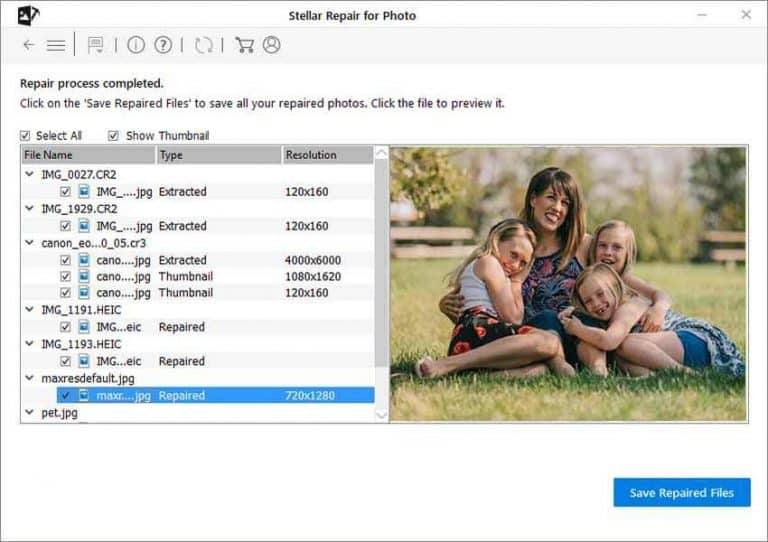The image size is (768, 542).
Task: Click the update refresh icon
Action: (203, 45)
